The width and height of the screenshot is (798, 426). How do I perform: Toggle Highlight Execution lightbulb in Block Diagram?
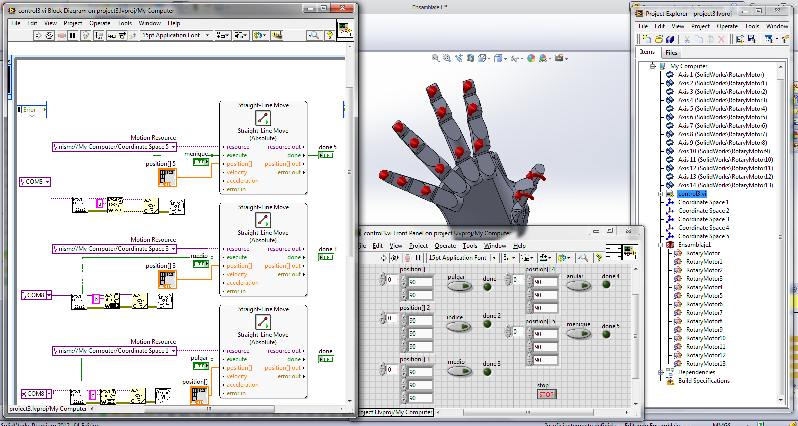pyautogui.click(x=86, y=35)
